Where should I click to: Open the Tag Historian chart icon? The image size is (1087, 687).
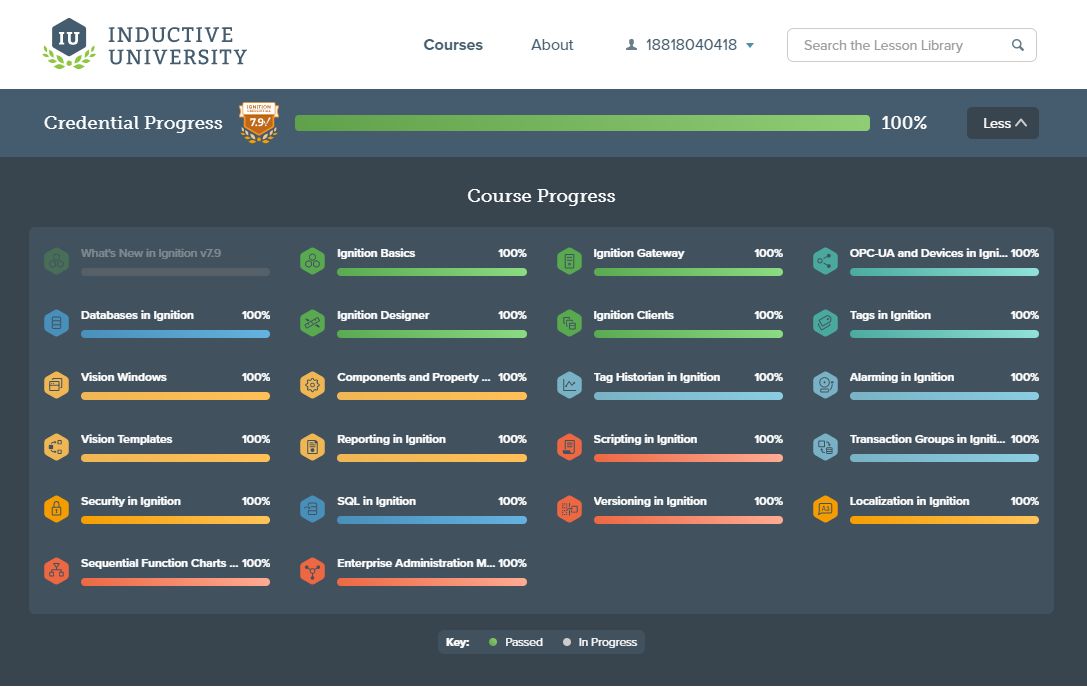click(x=569, y=385)
